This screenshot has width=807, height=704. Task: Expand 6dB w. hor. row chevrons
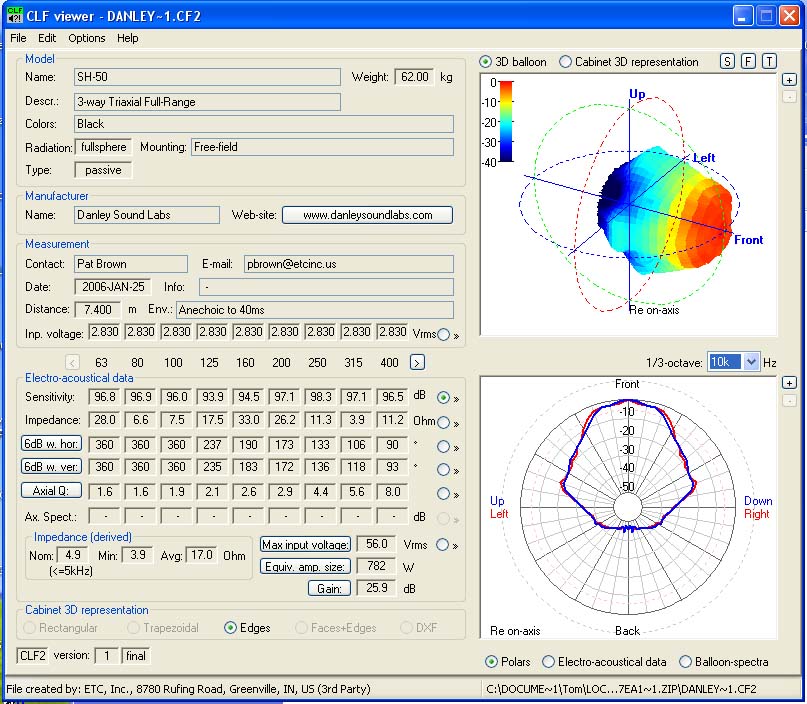coord(456,448)
